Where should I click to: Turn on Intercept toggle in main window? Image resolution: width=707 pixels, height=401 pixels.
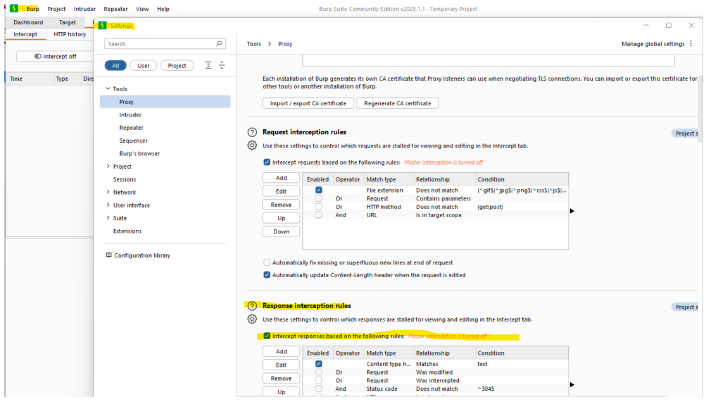[55, 56]
